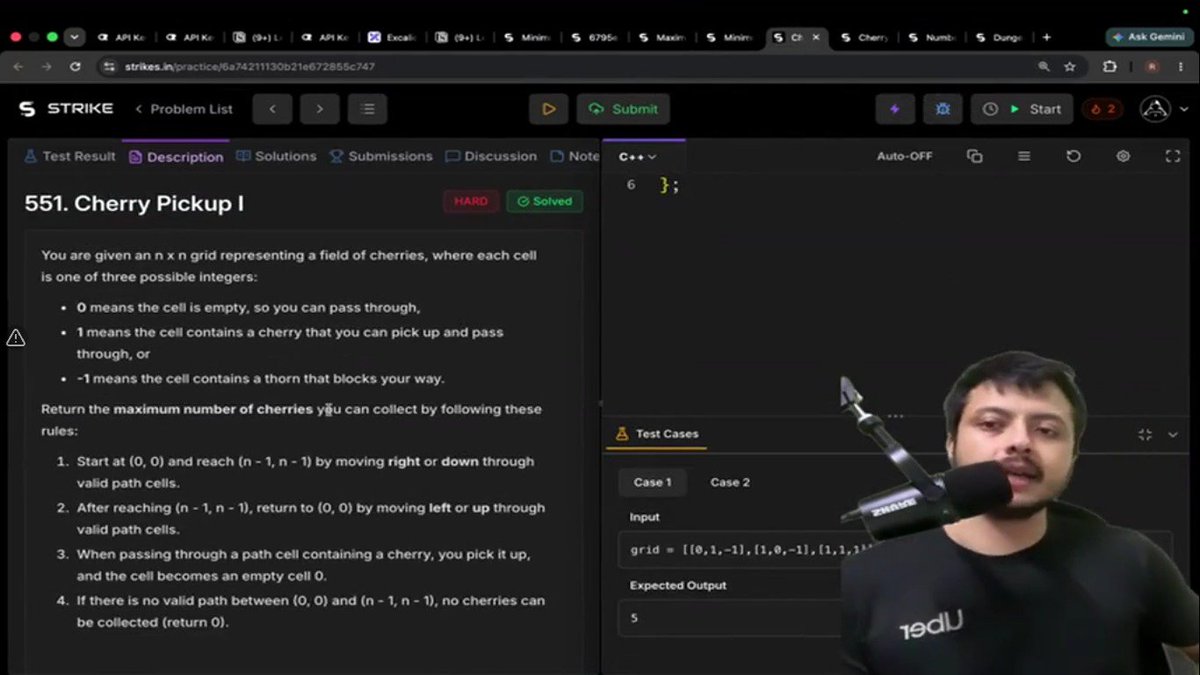Toggle the Auto-OFF setting
The width and height of the screenshot is (1200, 675).
click(904, 156)
